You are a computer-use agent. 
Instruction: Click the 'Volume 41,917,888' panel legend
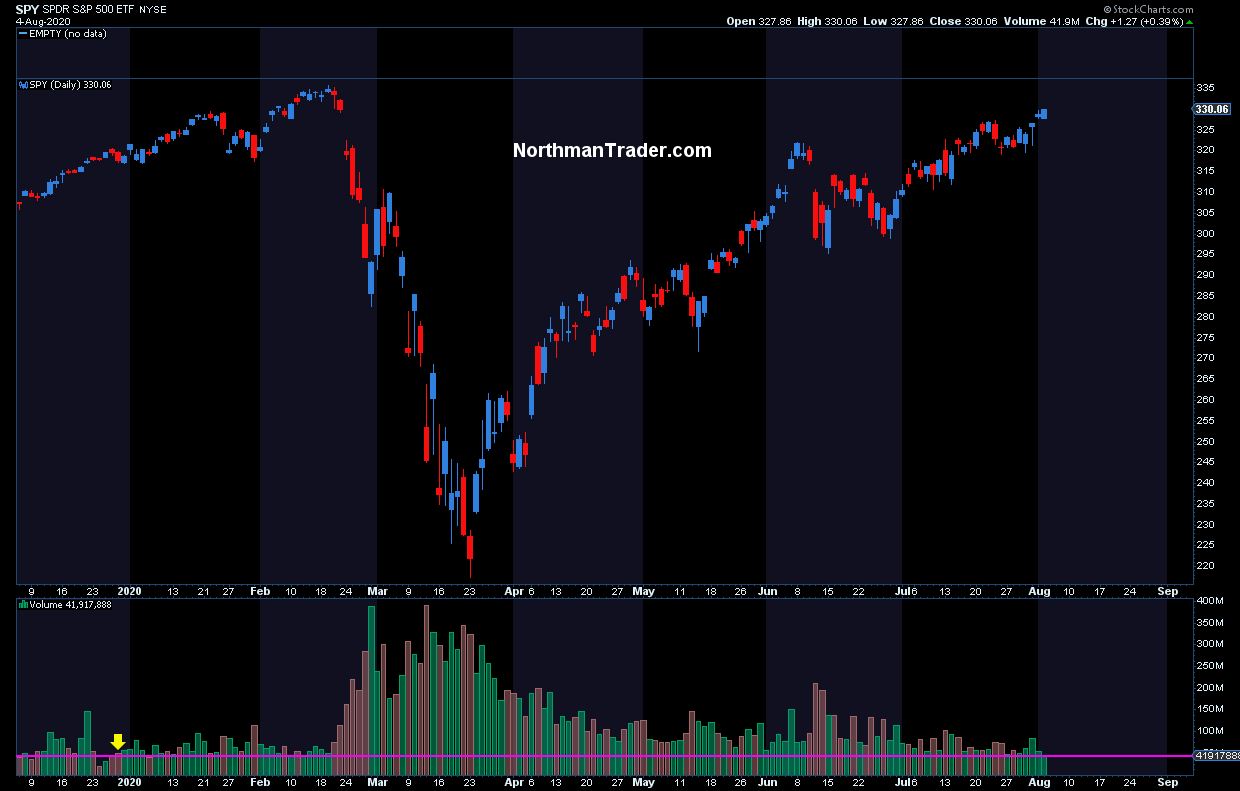[70, 604]
